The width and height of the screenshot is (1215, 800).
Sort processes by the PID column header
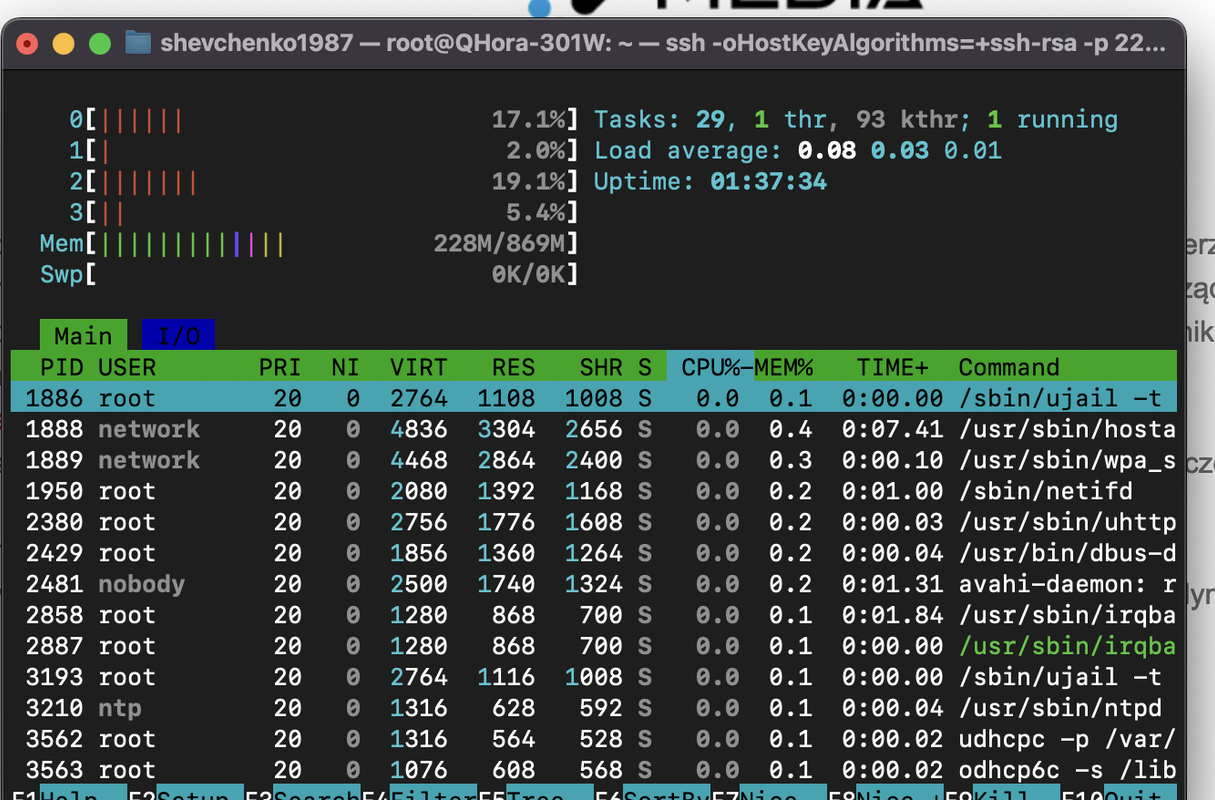coord(62,367)
